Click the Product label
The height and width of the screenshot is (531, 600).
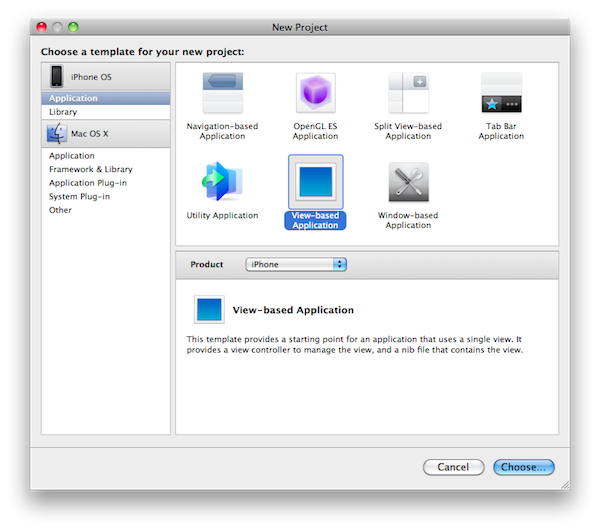207,264
